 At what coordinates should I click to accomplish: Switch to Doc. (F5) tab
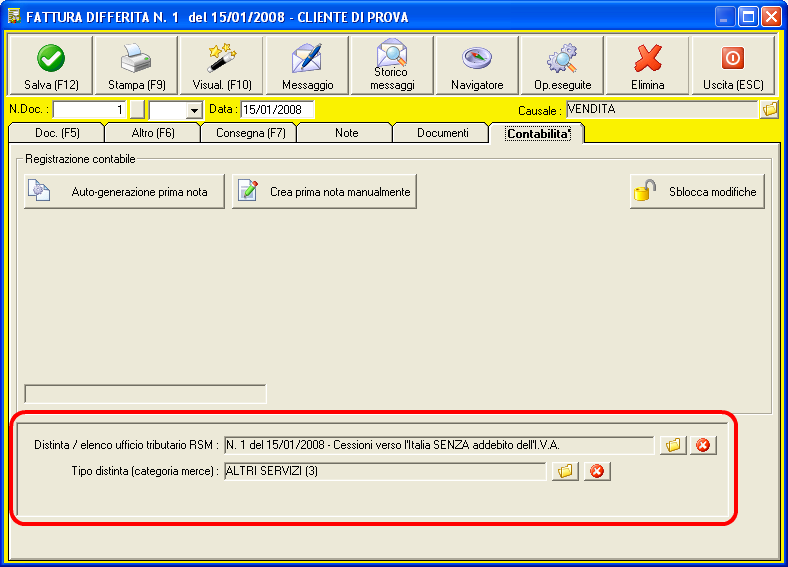click(x=57, y=133)
